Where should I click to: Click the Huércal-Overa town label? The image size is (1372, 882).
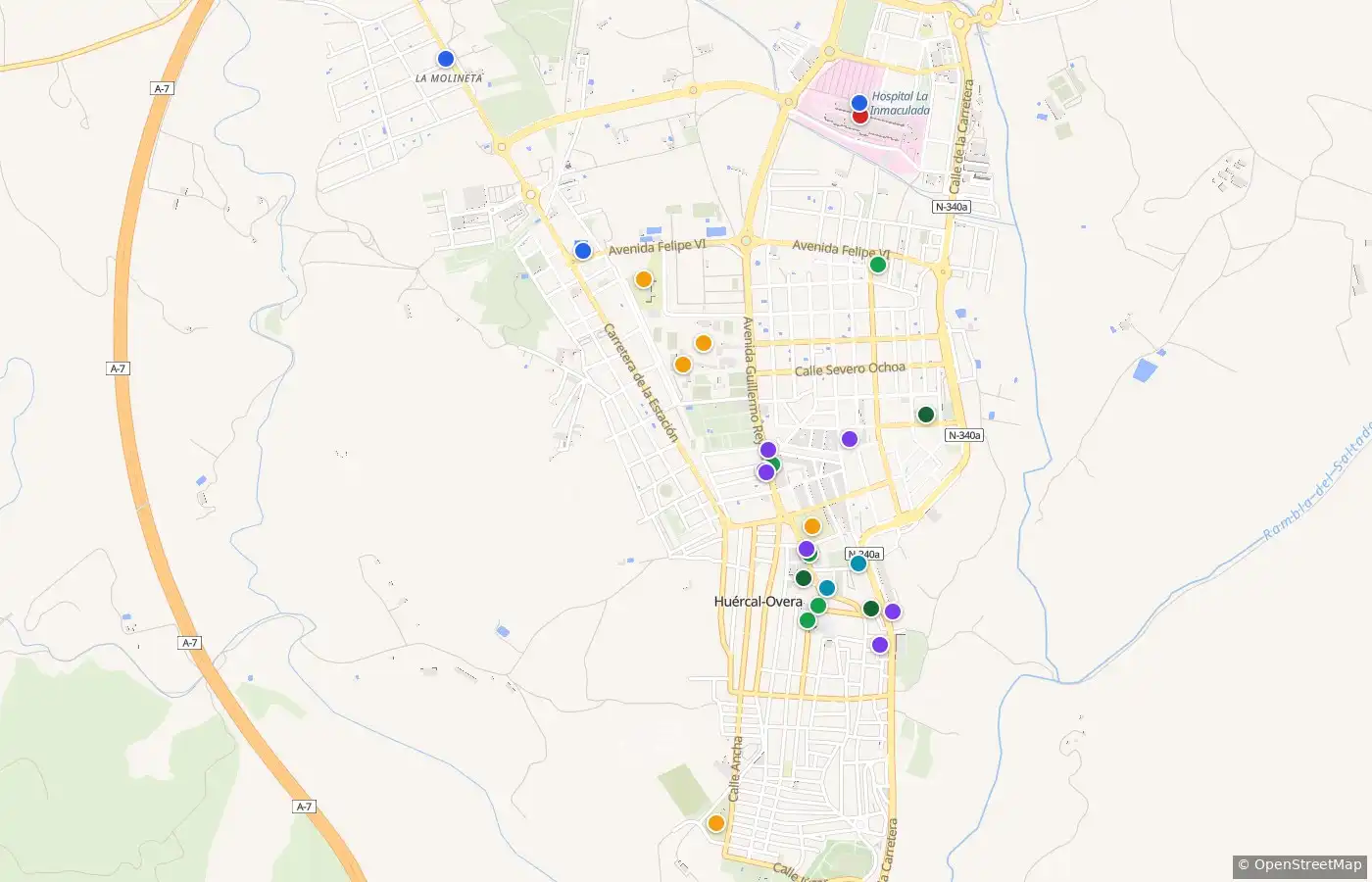pos(759,602)
